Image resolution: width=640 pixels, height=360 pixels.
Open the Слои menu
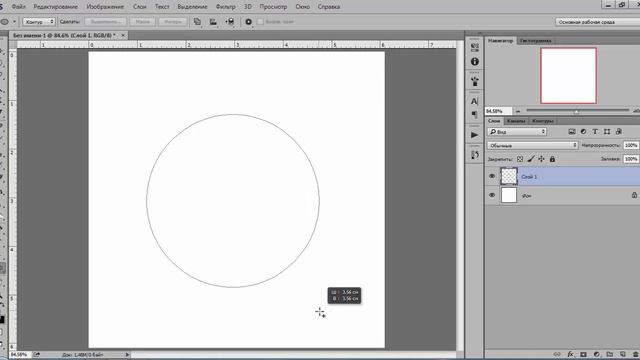pos(140,7)
